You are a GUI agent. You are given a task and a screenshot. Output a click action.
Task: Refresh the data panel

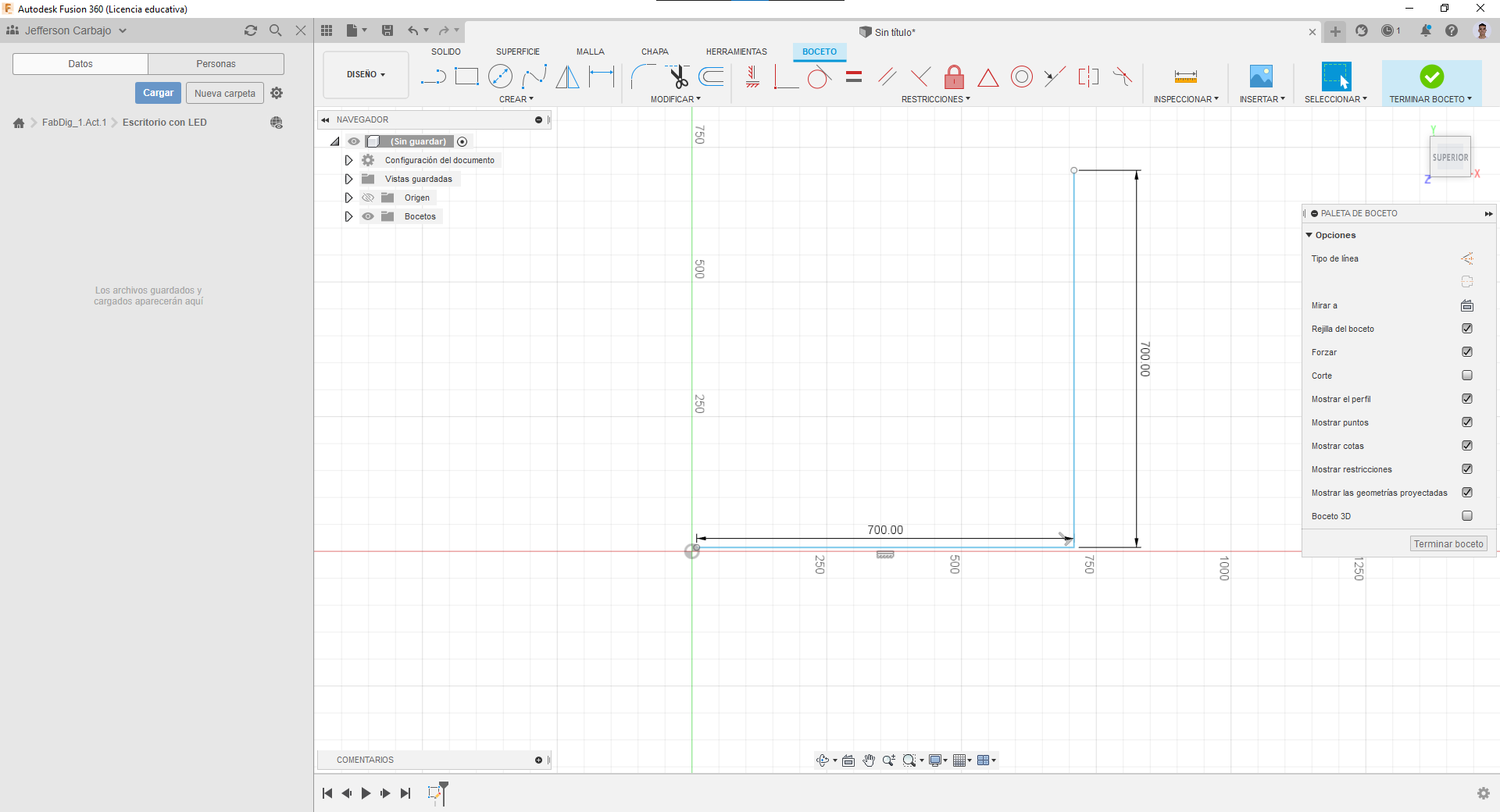click(251, 30)
